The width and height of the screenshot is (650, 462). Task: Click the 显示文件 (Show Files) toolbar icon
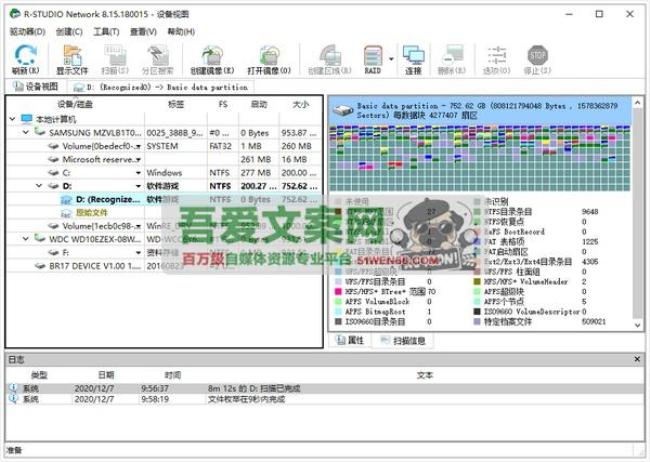click(72, 59)
